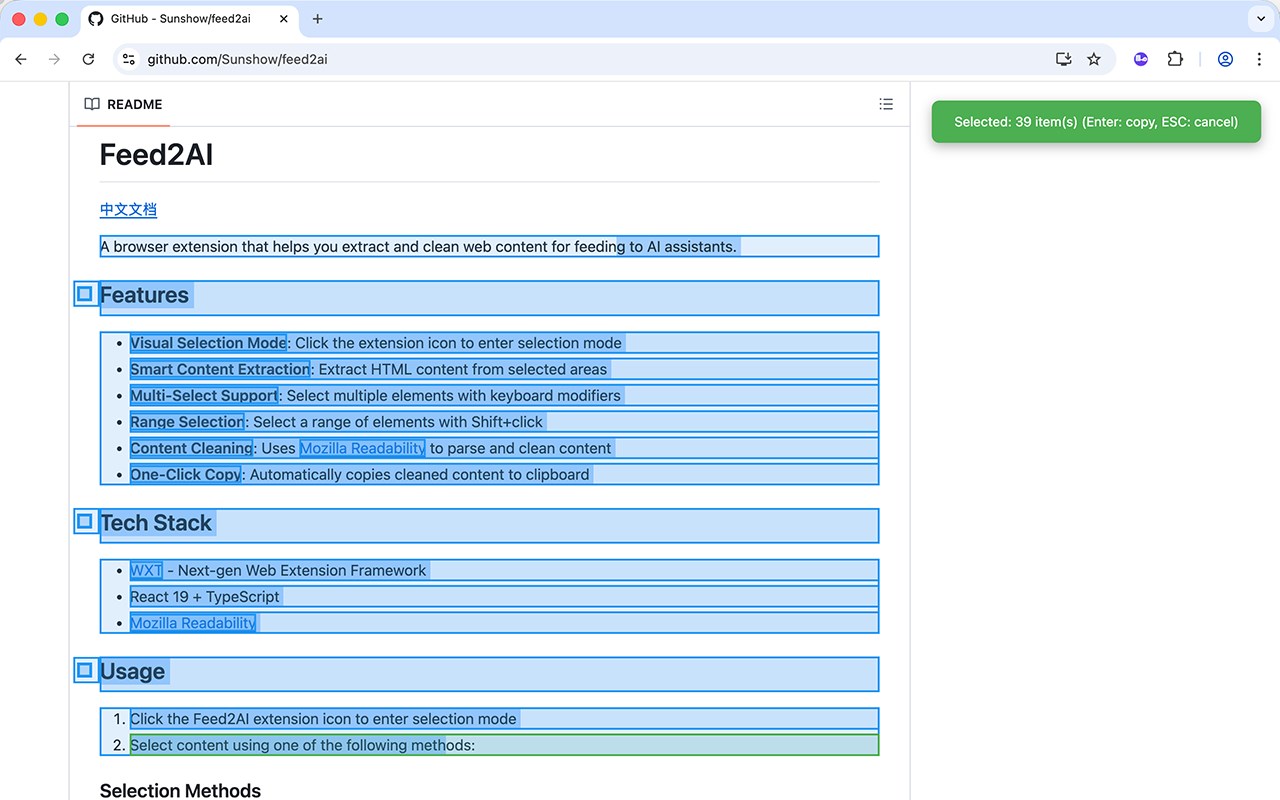Click the forward navigation arrow
1280x800 pixels.
(x=54, y=59)
